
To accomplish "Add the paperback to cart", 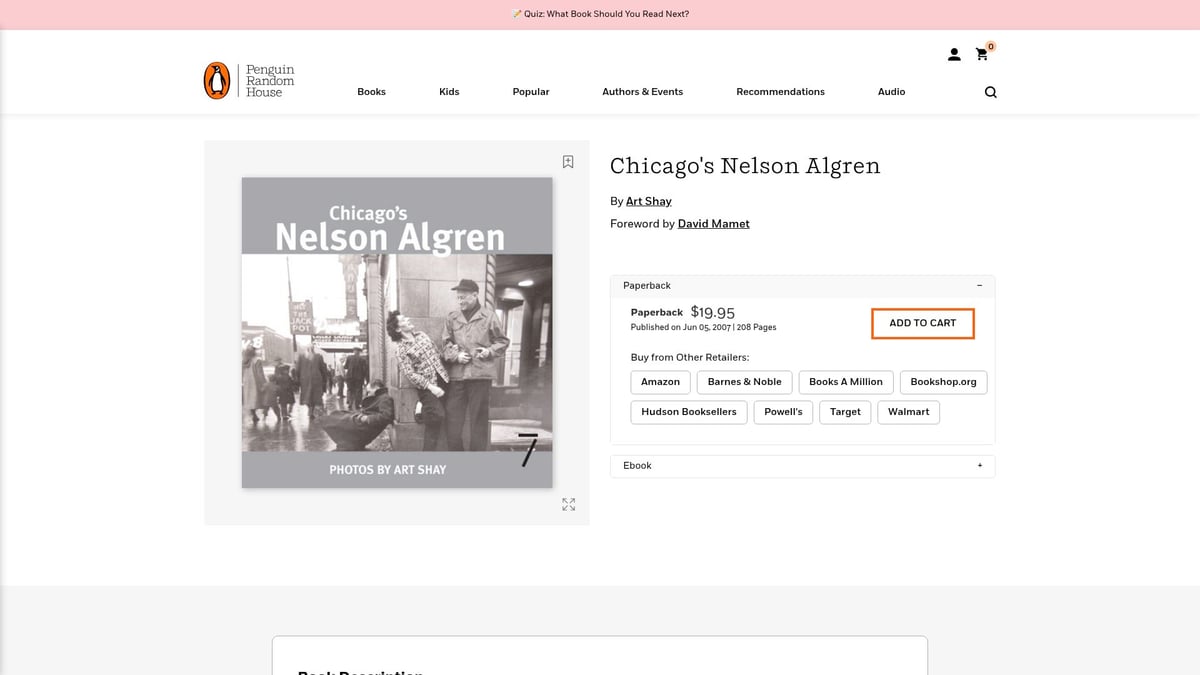I will [923, 323].
